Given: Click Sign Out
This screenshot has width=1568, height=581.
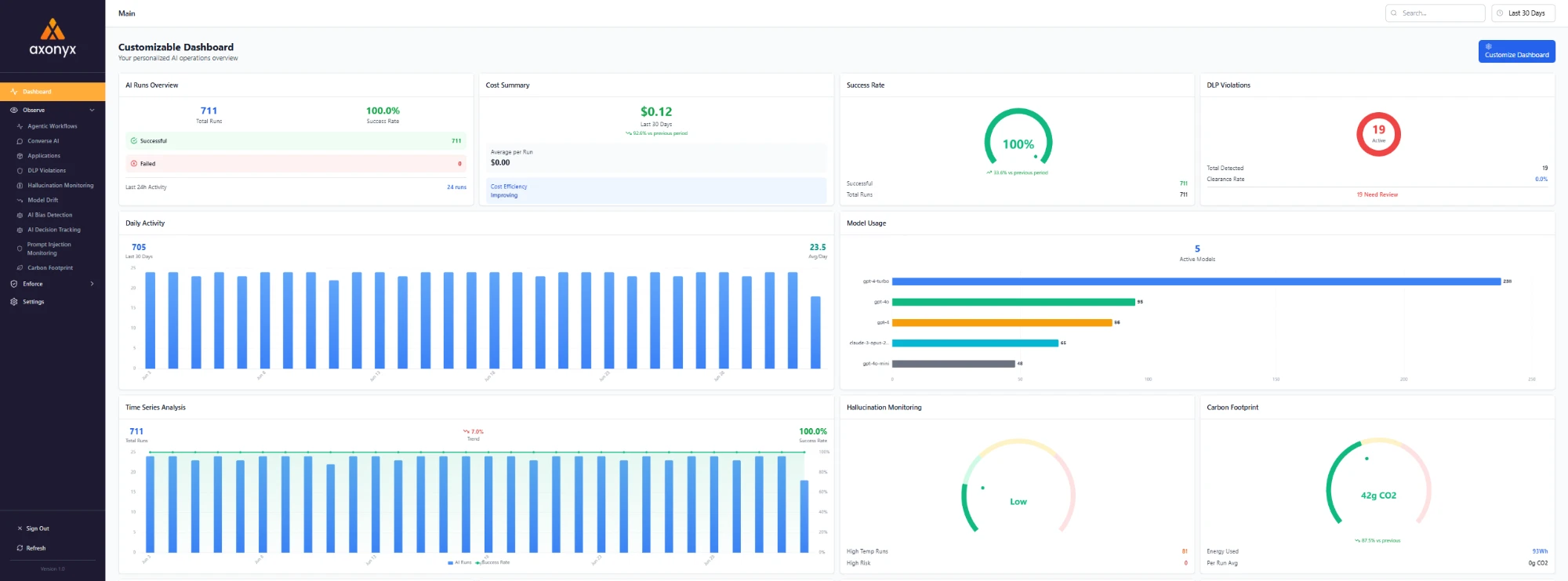Looking at the screenshot, I should coord(38,528).
